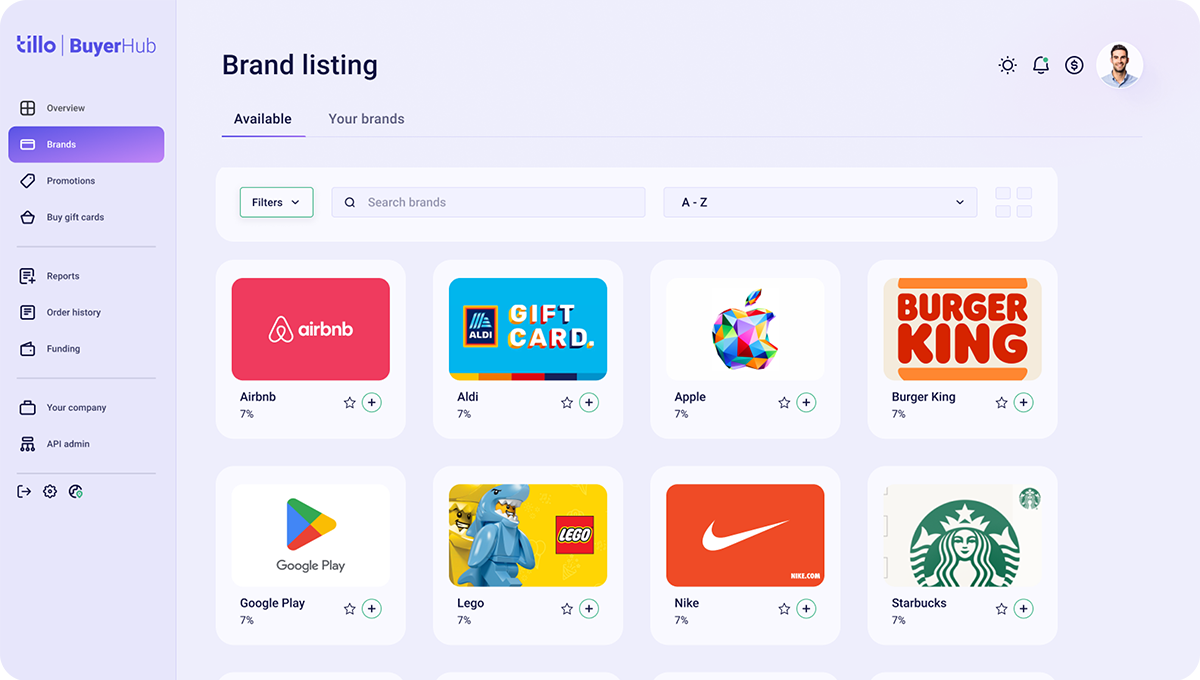Click inside the Search brands field

pyautogui.click(x=488, y=202)
